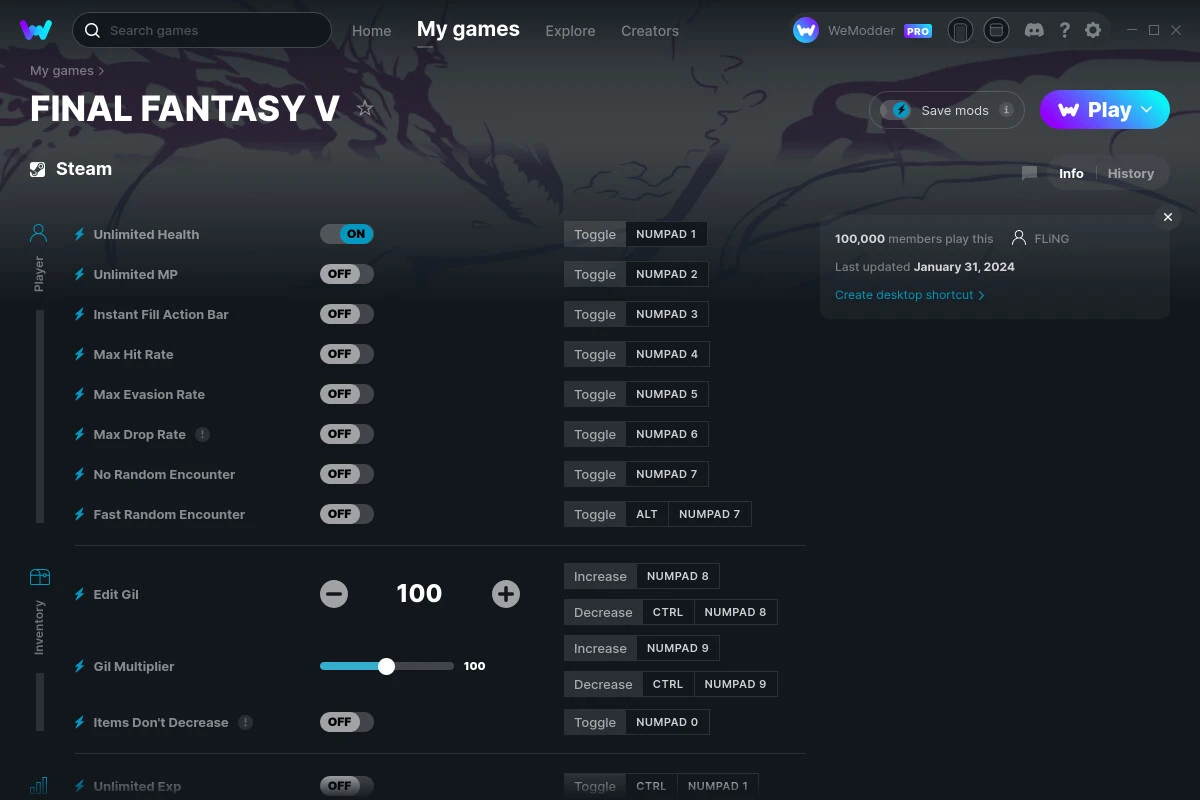This screenshot has width=1200, height=800.
Task: Open the Creators tab
Action: point(650,31)
